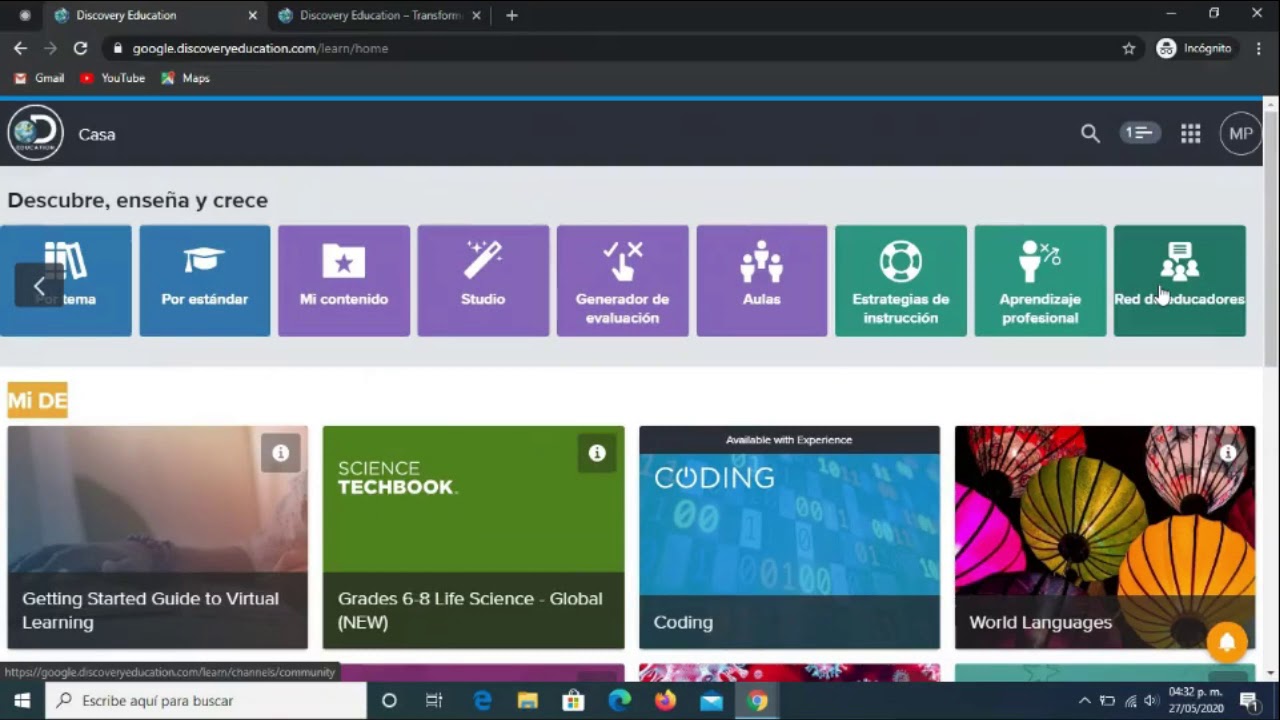
Task: Open the Generador de evaluación tile
Action: 622,280
